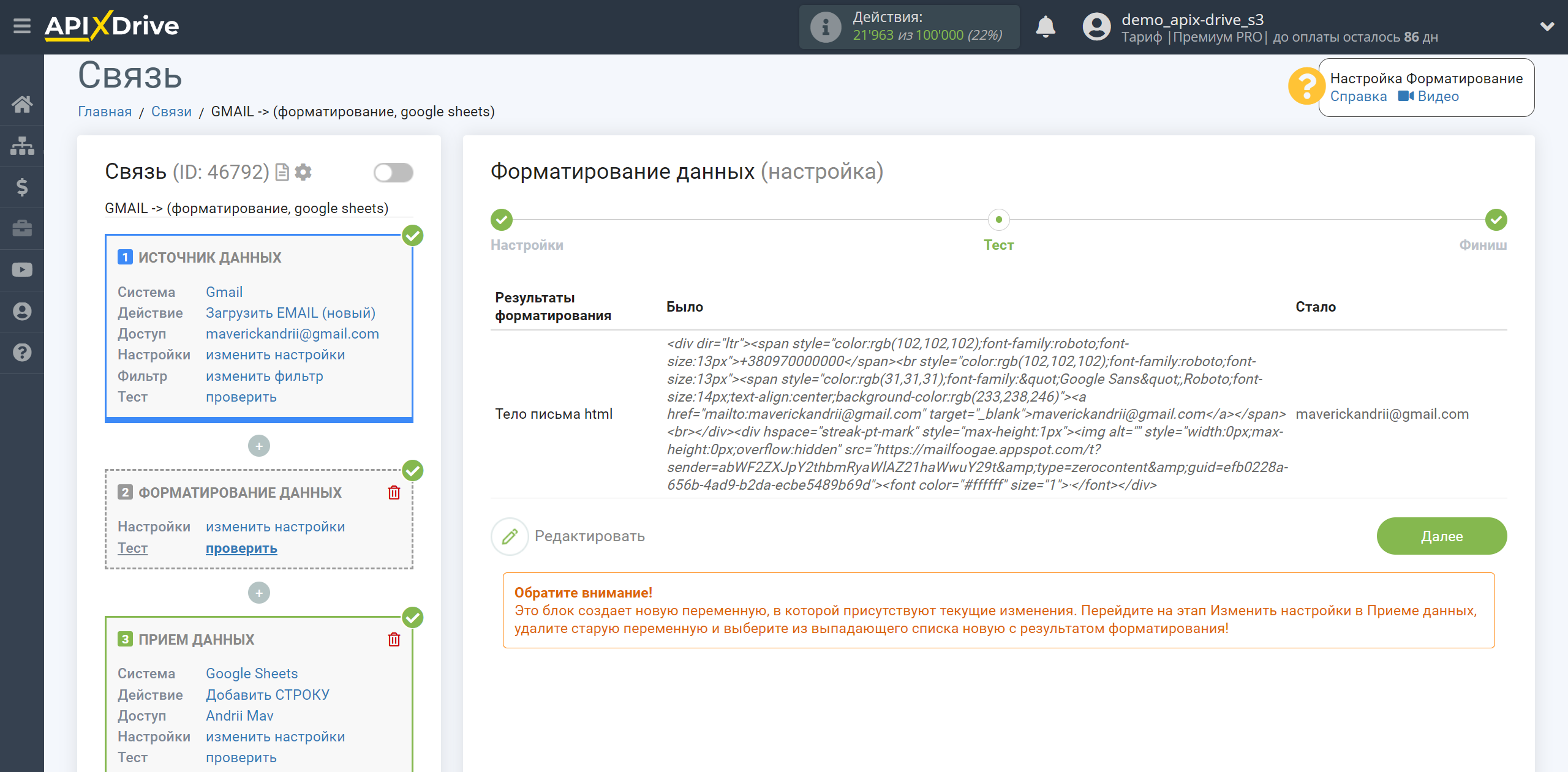The width and height of the screenshot is (1568, 772).
Task: Click the resulting maverickandrii@gmail.com value in Стало column
Action: [1382, 414]
